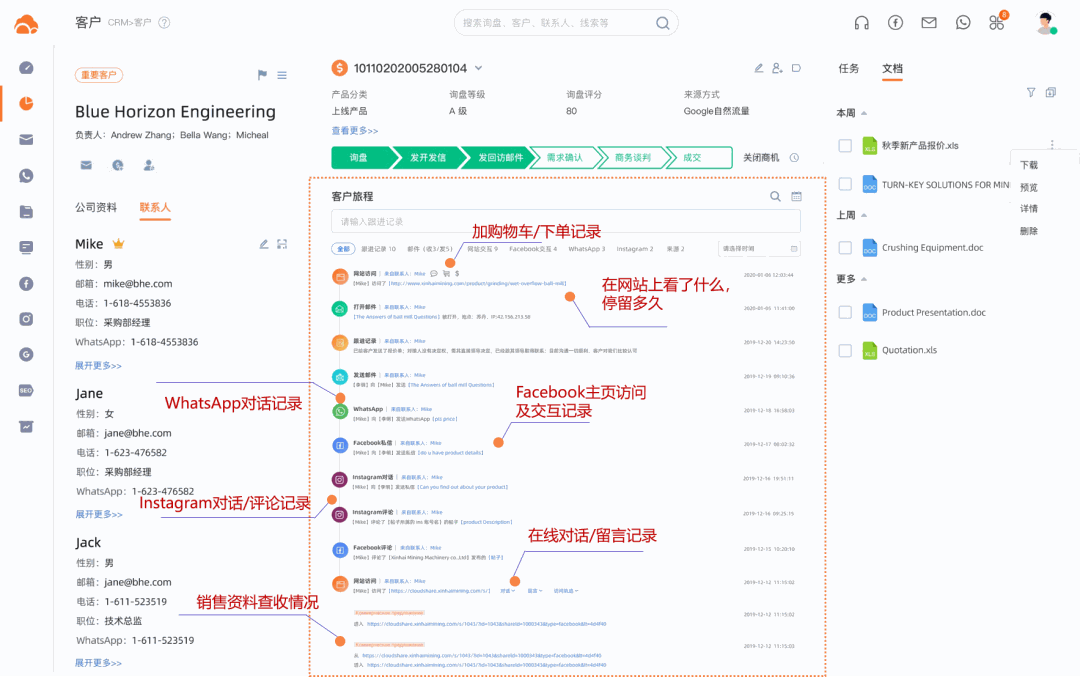This screenshot has width=1080, height=677.
Task: Open the apps grid with notification badge
Action: click(x=997, y=22)
